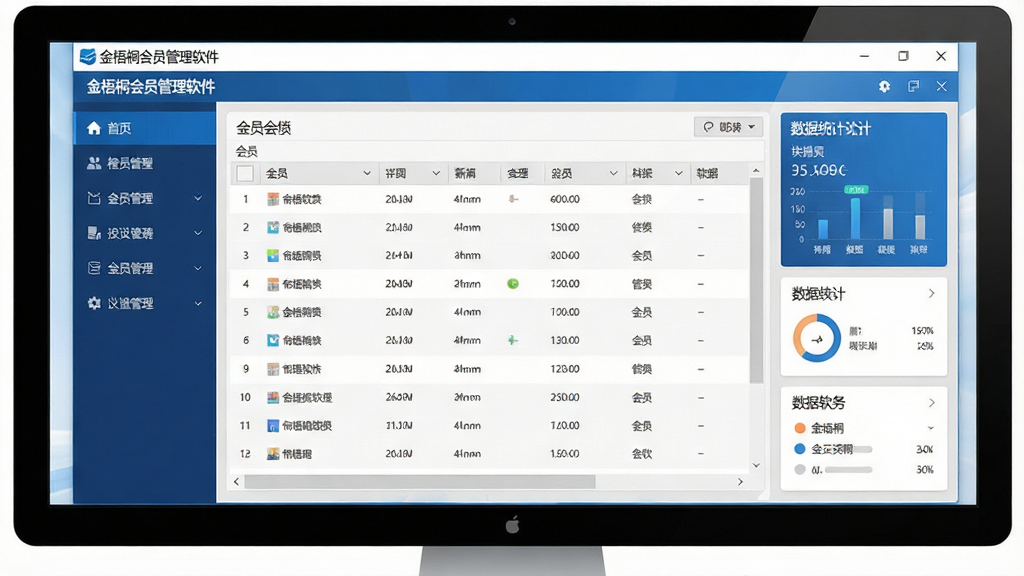
Task: Click the member avatar icon in row 4
Action: pyautogui.click(x=273, y=284)
